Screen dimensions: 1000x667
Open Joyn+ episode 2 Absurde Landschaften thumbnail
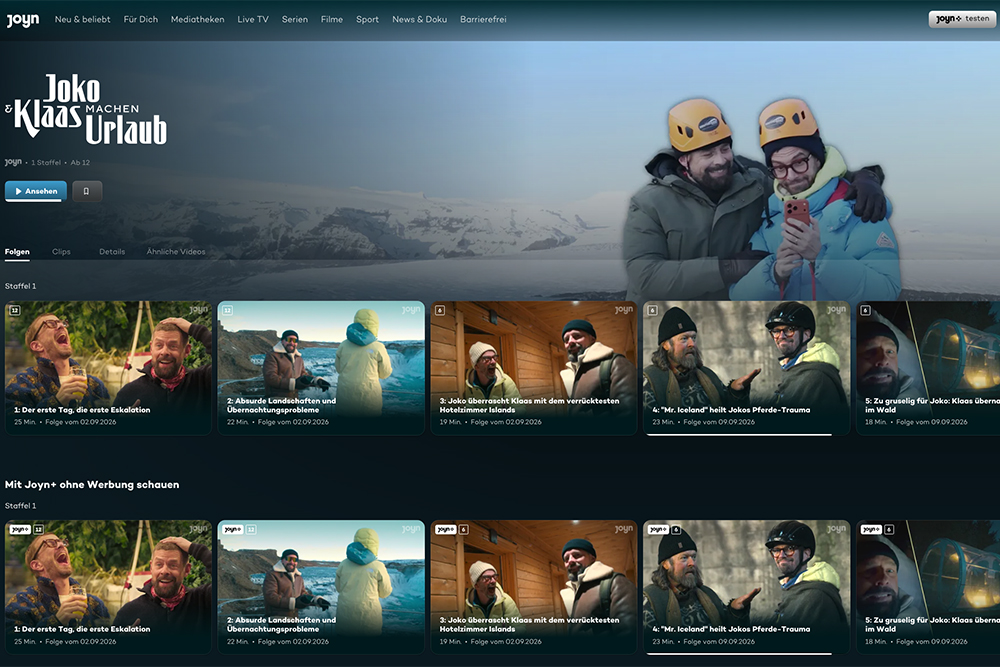coord(321,587)
